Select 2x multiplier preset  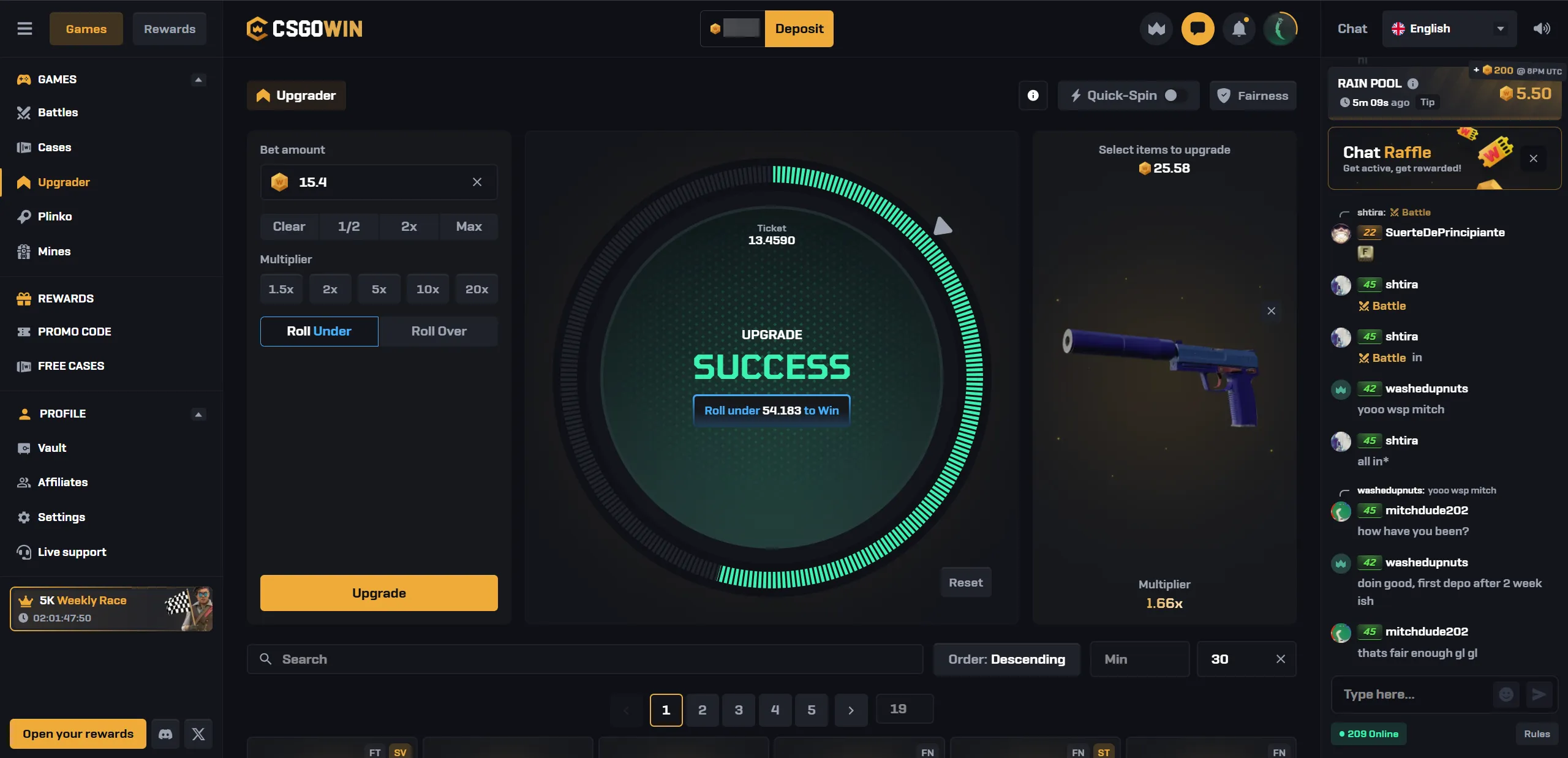[x=330, y=289]
